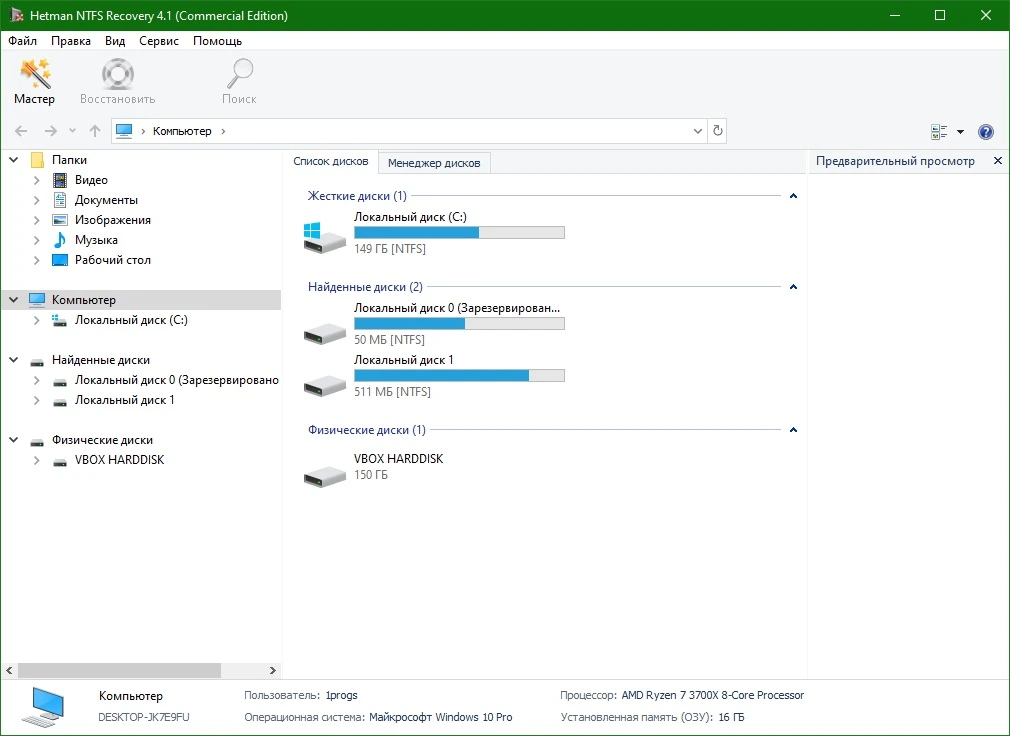Image resolution: width=1010 pixels, height=736 pixels.
Task: Select Изображения in the folder tree
Action: coord(113,220)
